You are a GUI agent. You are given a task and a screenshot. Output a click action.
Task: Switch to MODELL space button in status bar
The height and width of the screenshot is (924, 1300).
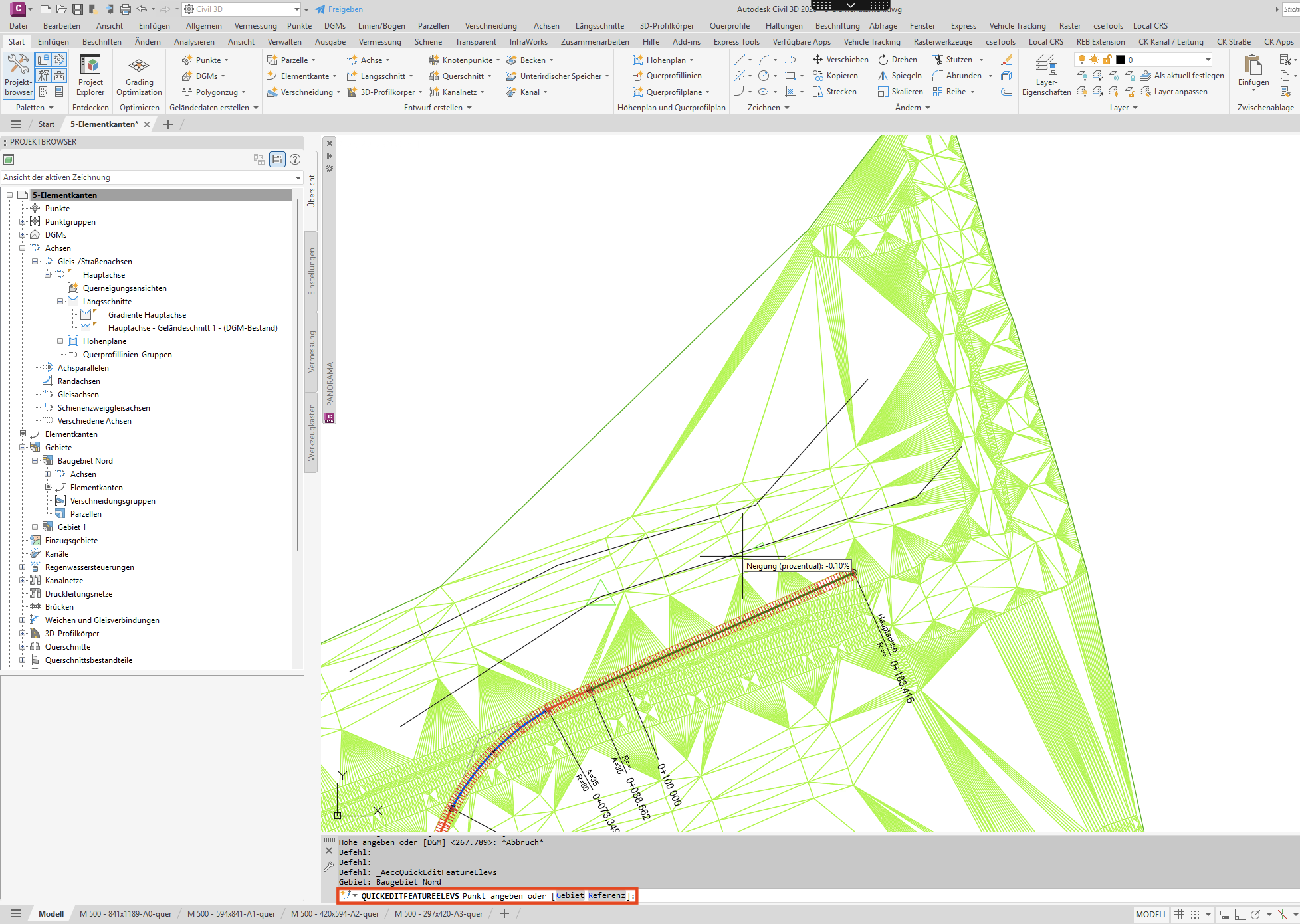point(1151,915)
